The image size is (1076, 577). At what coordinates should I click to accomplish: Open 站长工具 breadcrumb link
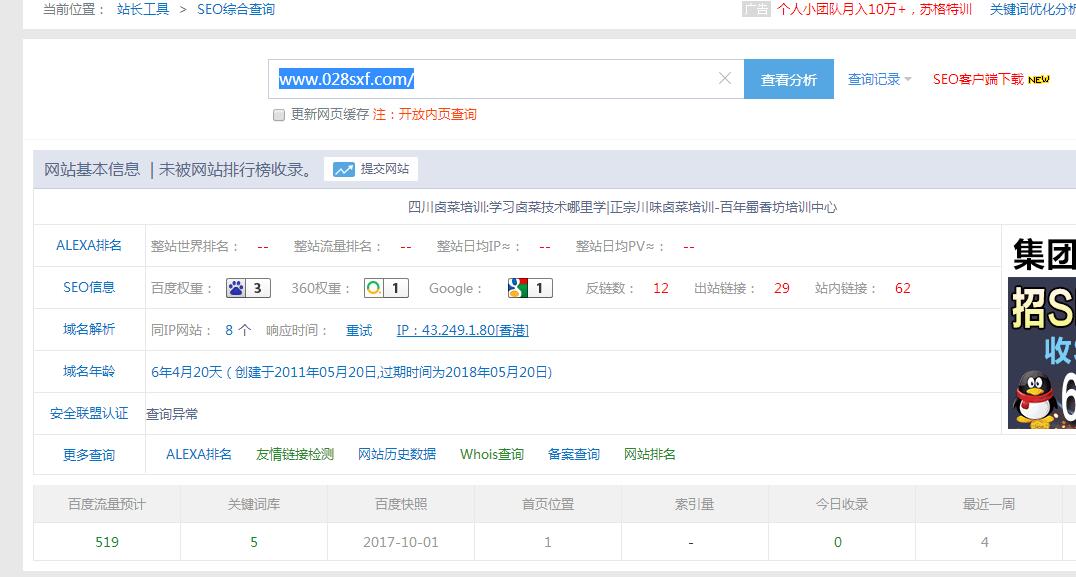pos(142,9)
